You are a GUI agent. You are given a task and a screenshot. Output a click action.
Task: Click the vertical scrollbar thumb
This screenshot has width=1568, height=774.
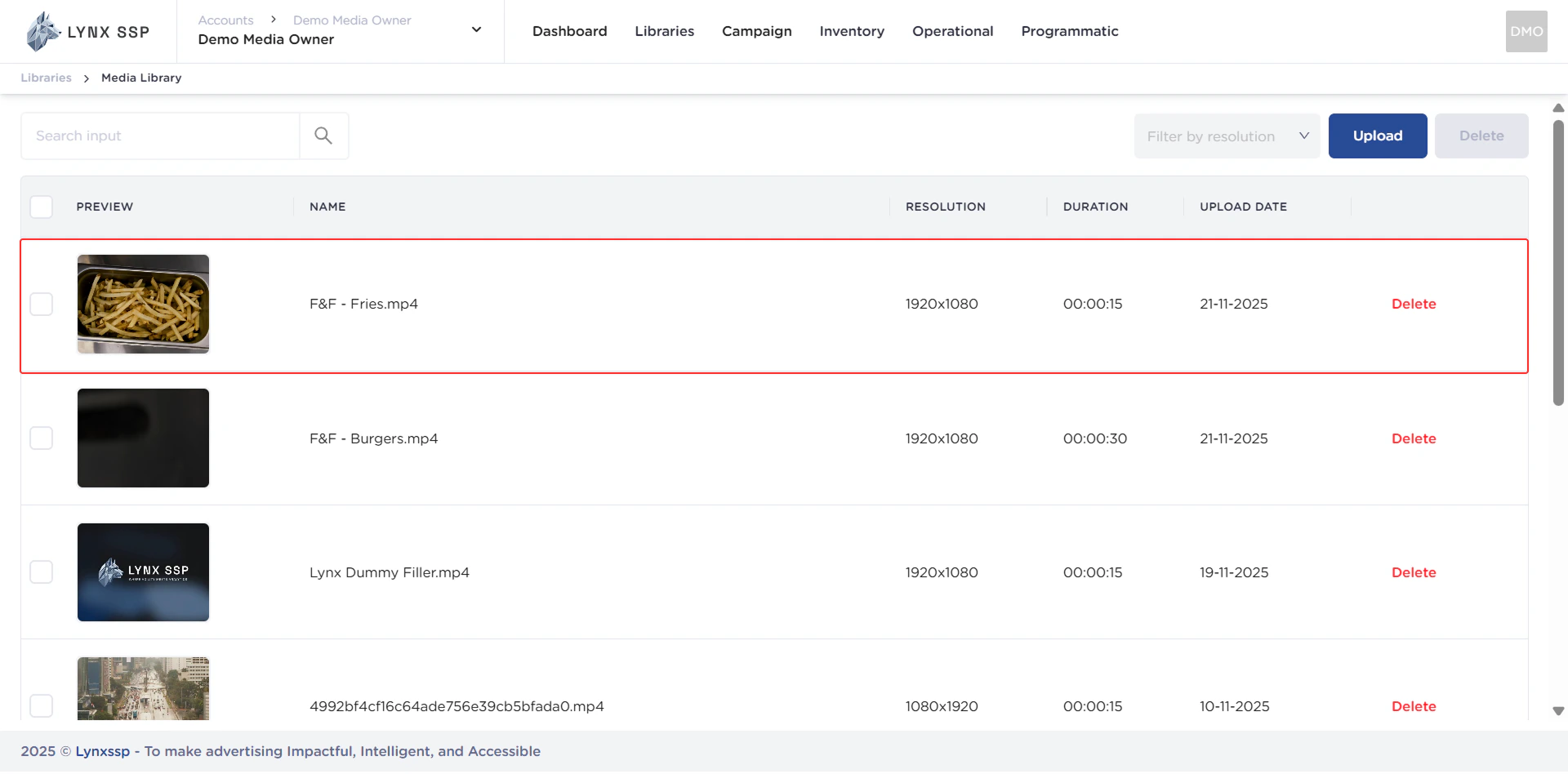(x=1558, y=263)
